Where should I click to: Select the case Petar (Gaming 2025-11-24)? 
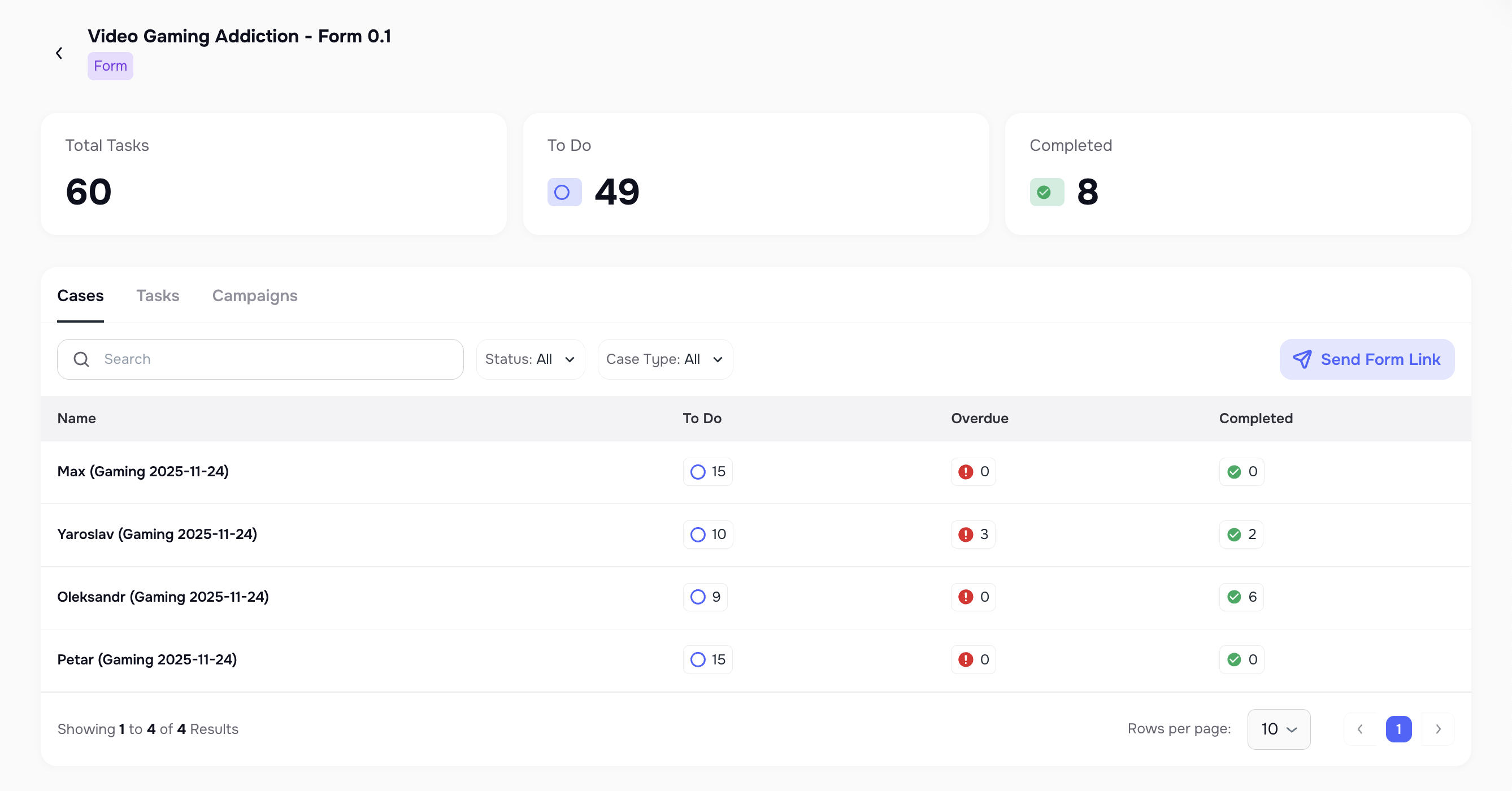coord(147,659)
